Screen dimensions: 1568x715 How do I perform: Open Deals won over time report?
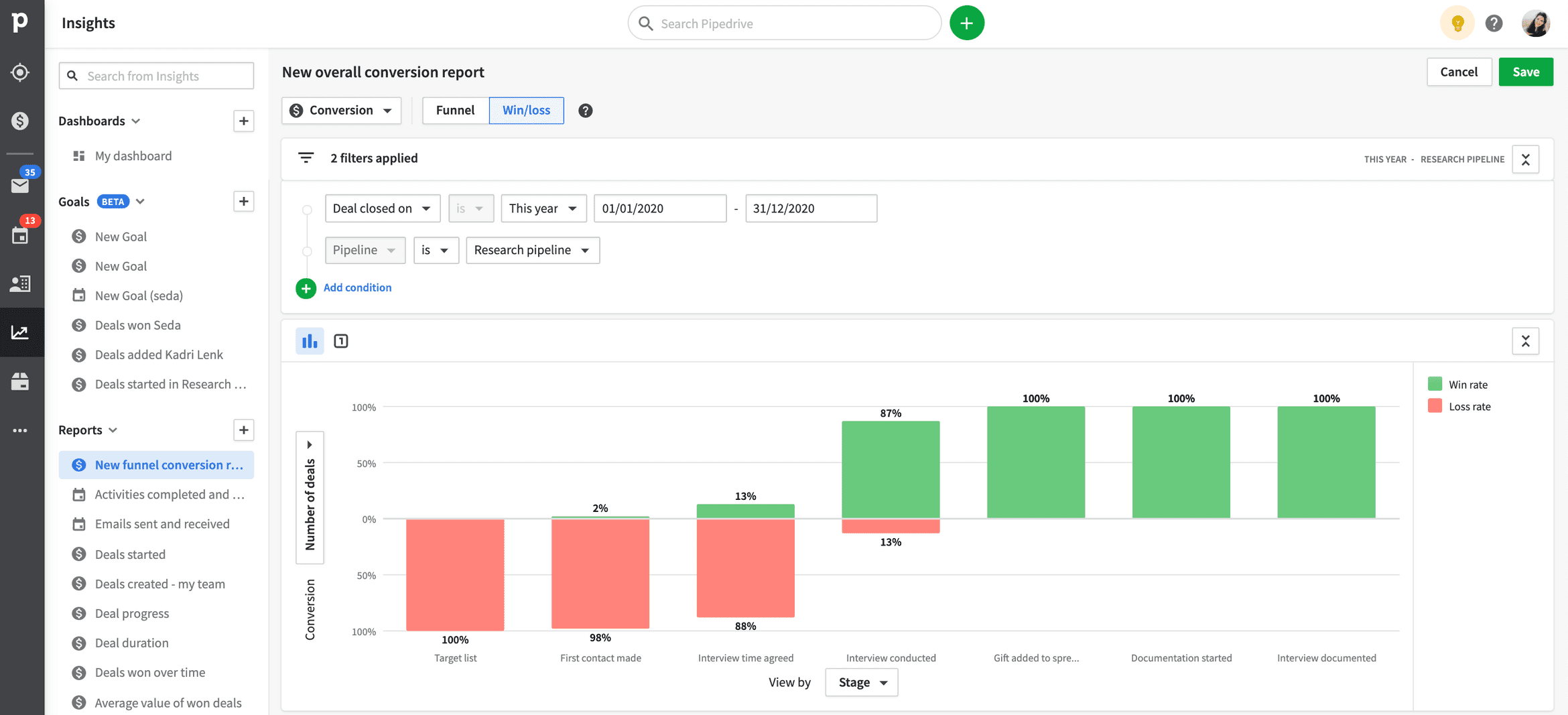(149, 672)
